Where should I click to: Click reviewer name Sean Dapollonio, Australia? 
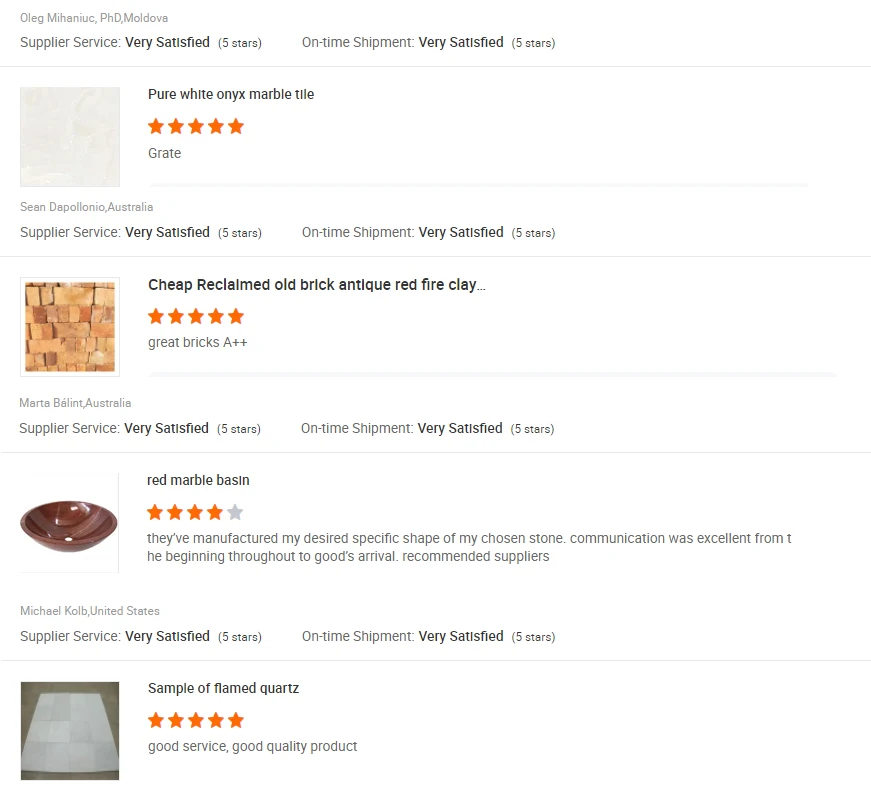[x=87, y=207]
